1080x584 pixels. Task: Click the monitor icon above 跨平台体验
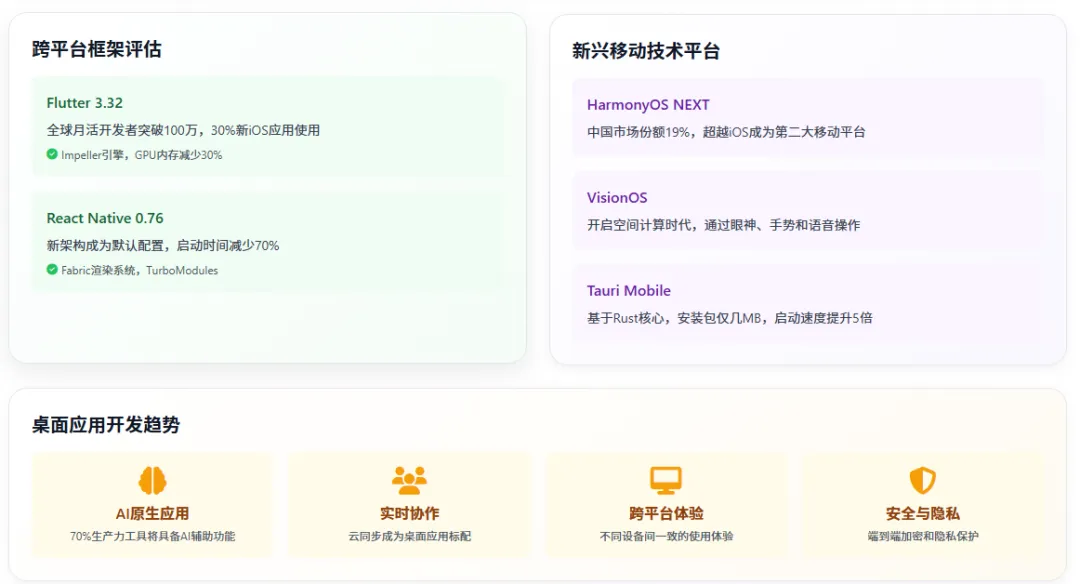[x=666, y=480]
